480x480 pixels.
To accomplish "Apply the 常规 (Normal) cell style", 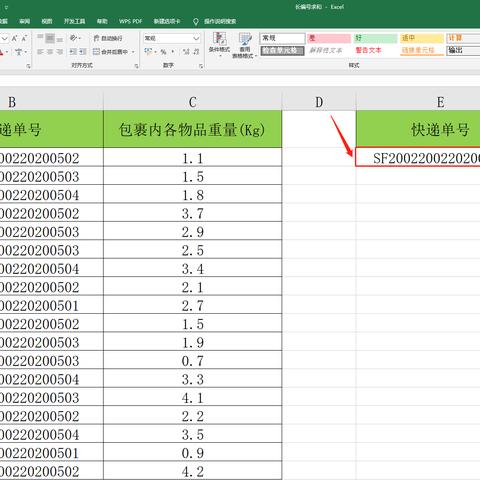I will pos(282,38).
